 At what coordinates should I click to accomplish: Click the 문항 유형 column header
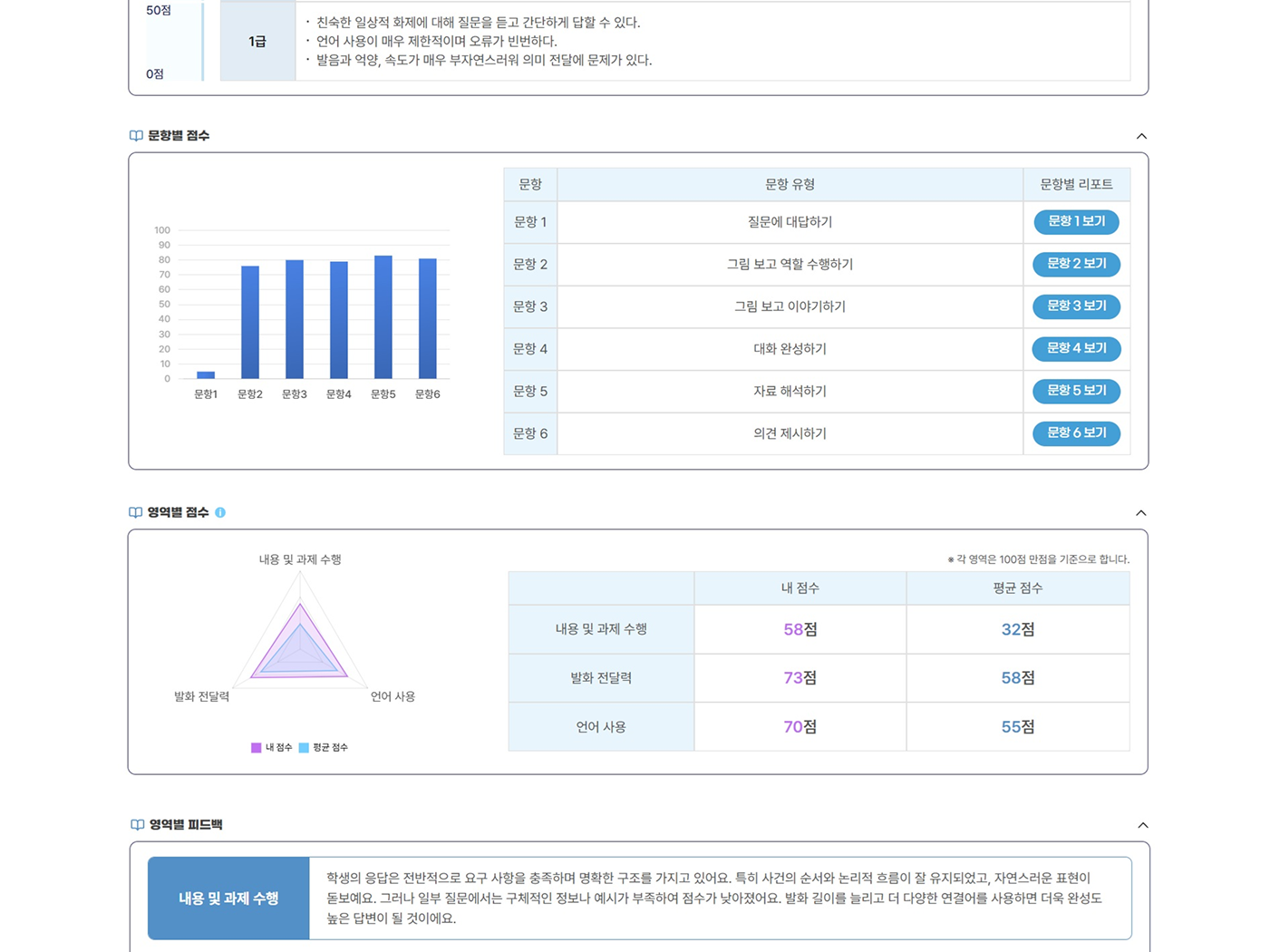click(790, 184)
